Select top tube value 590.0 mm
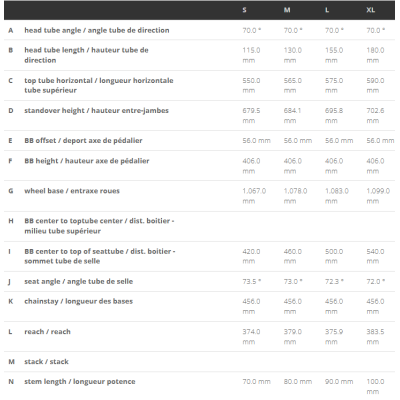 point(375,85)
